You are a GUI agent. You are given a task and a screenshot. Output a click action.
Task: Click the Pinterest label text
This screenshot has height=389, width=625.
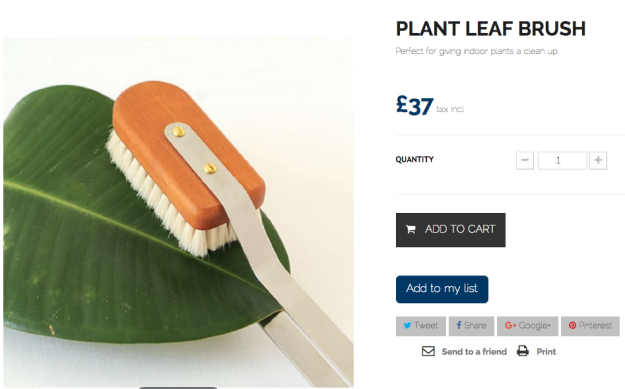pyautogui.click(x=595, y=326)
